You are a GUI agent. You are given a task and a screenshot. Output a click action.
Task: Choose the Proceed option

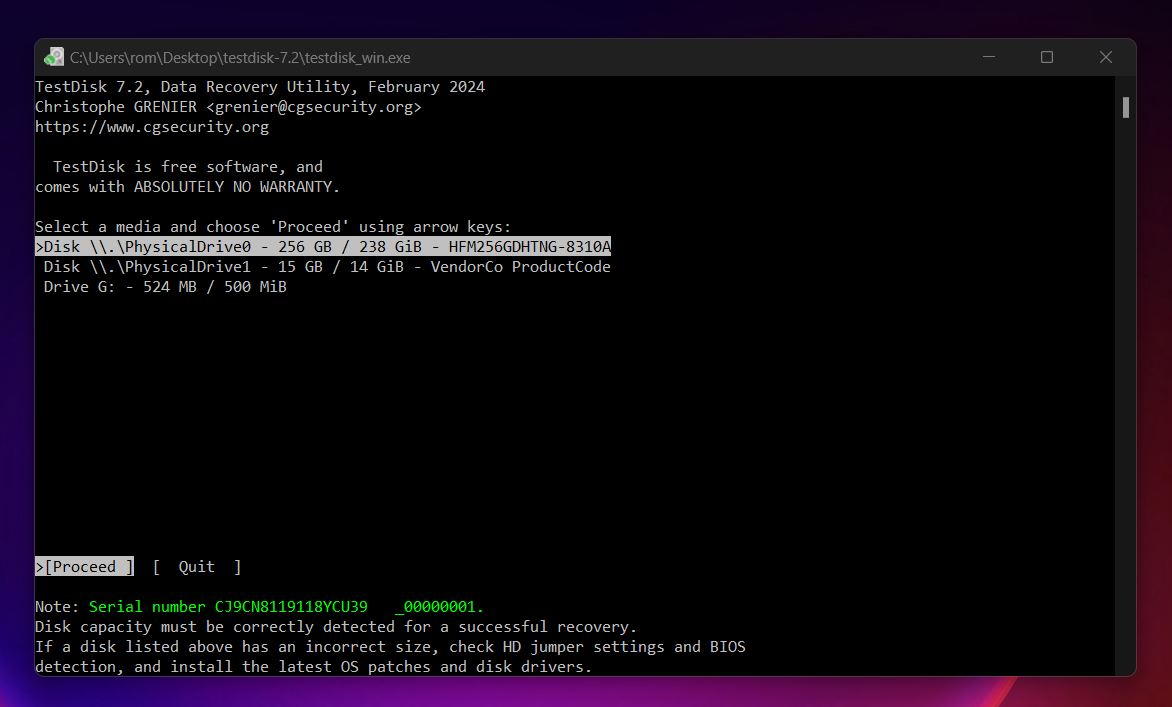tap(84, 566)
